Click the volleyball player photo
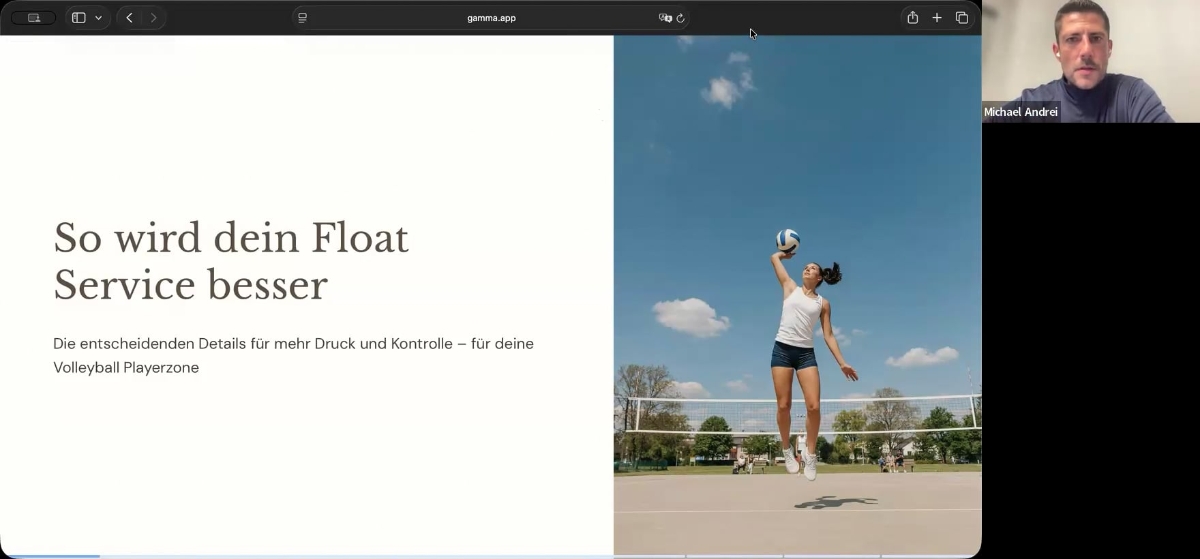This screenshot has width=1200, height=559. (797, 295)
